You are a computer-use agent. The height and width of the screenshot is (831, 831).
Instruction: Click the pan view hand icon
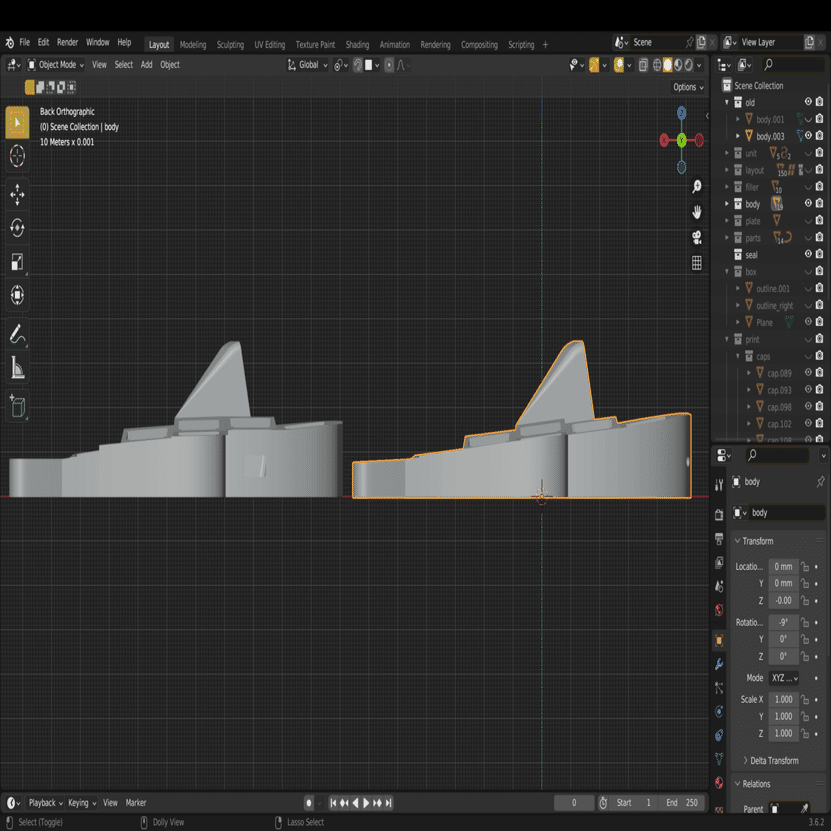(x=696, y=212)
